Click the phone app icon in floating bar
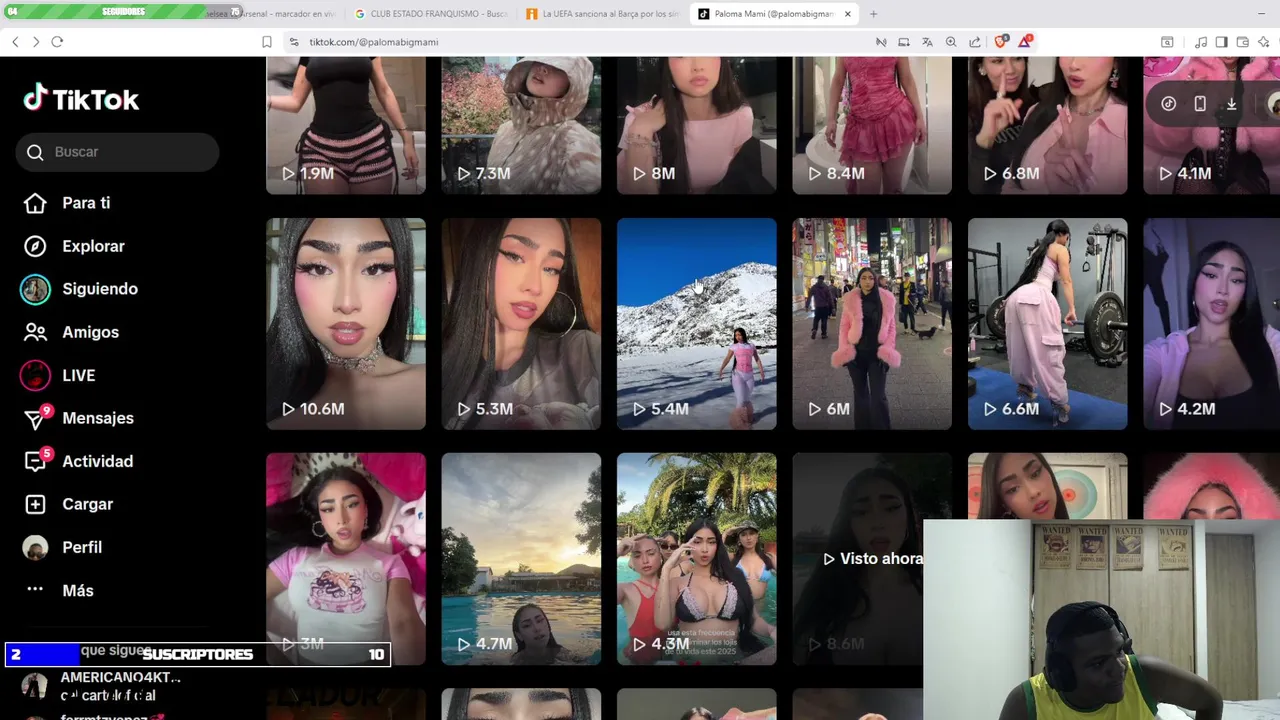1280x720 pixels. point(1200,104)
